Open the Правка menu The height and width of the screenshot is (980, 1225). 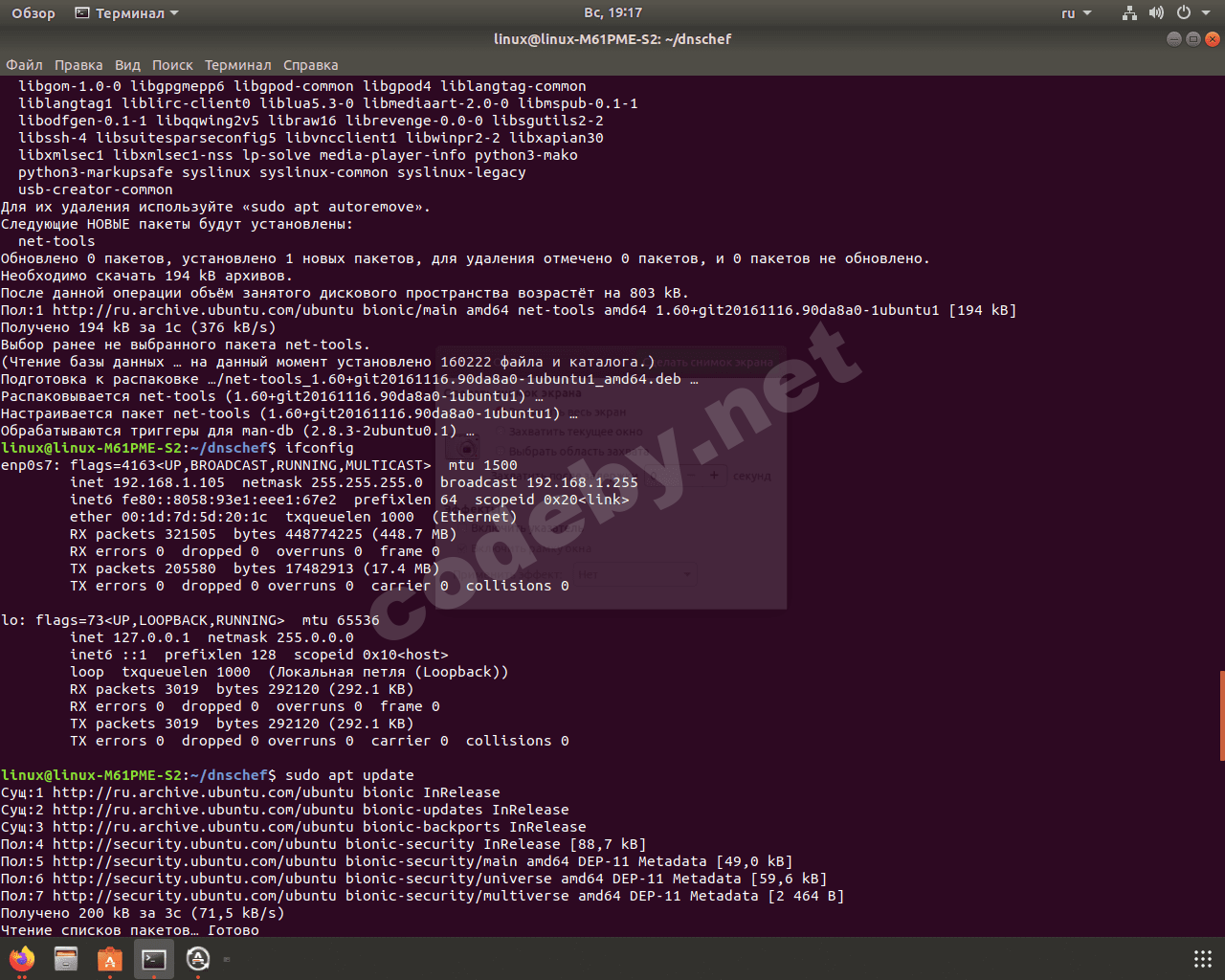tap(78, 65)
